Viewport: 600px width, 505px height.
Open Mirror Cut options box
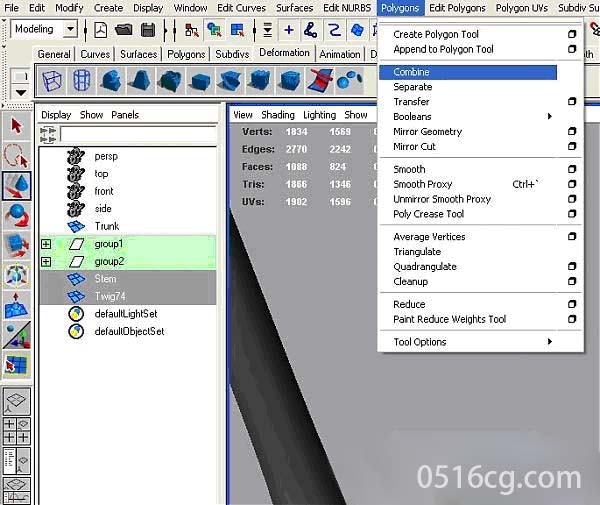coord(572,146)
